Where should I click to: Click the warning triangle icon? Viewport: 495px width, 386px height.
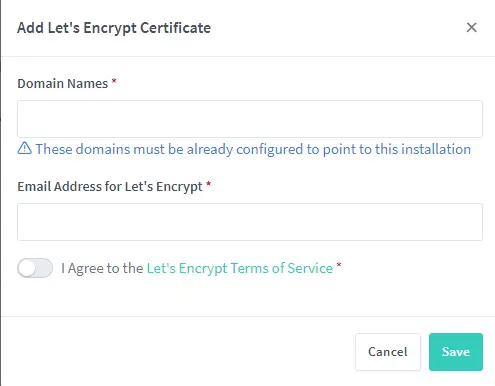tap(24, 148)
